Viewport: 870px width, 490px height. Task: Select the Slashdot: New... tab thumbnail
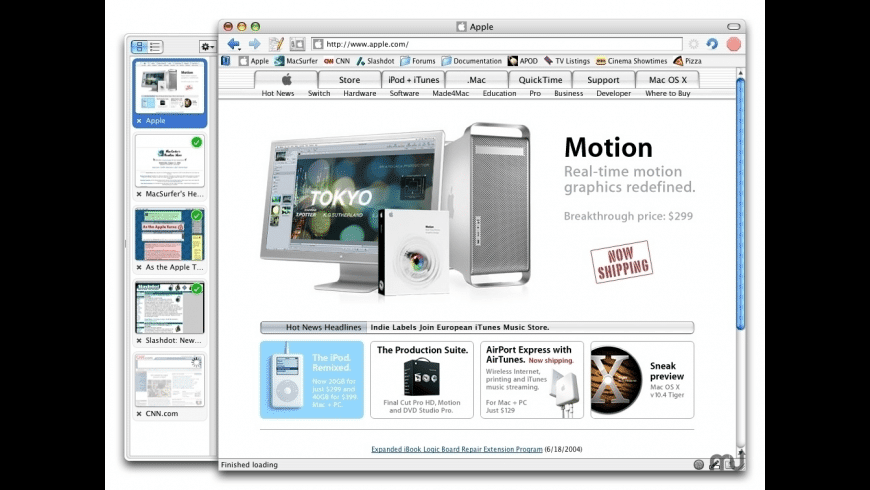[170, 307]
